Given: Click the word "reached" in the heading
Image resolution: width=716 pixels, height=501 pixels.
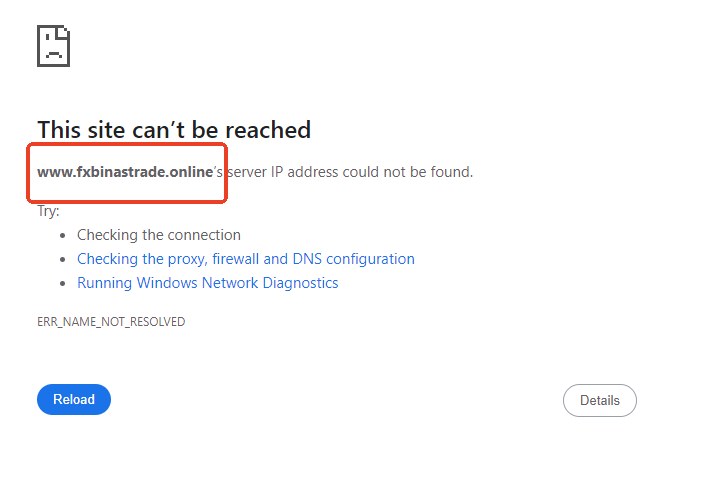Looking at the screenshot, I should (x=268, y=130).
